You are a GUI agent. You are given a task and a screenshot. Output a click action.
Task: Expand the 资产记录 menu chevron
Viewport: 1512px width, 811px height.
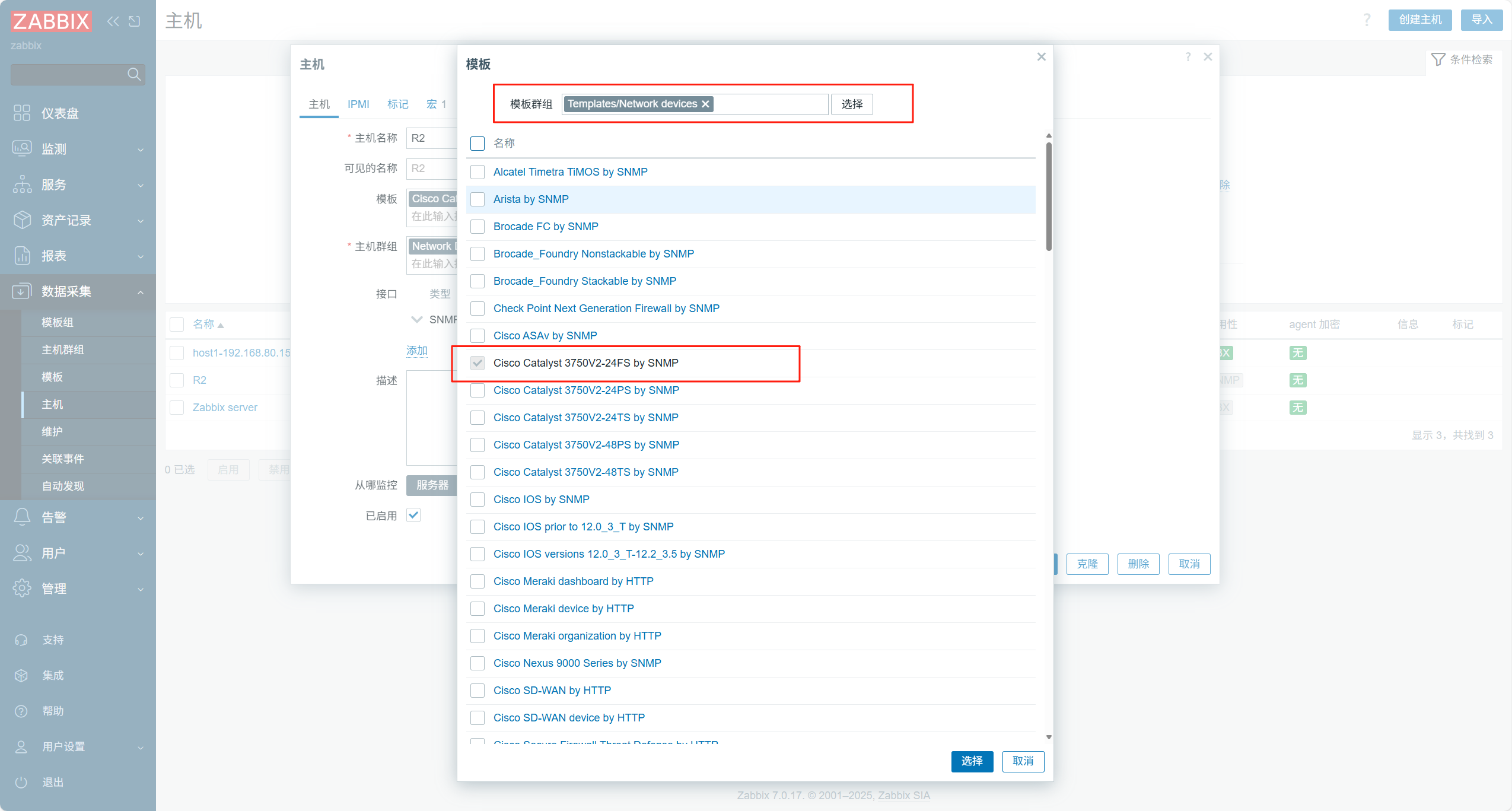141,221
